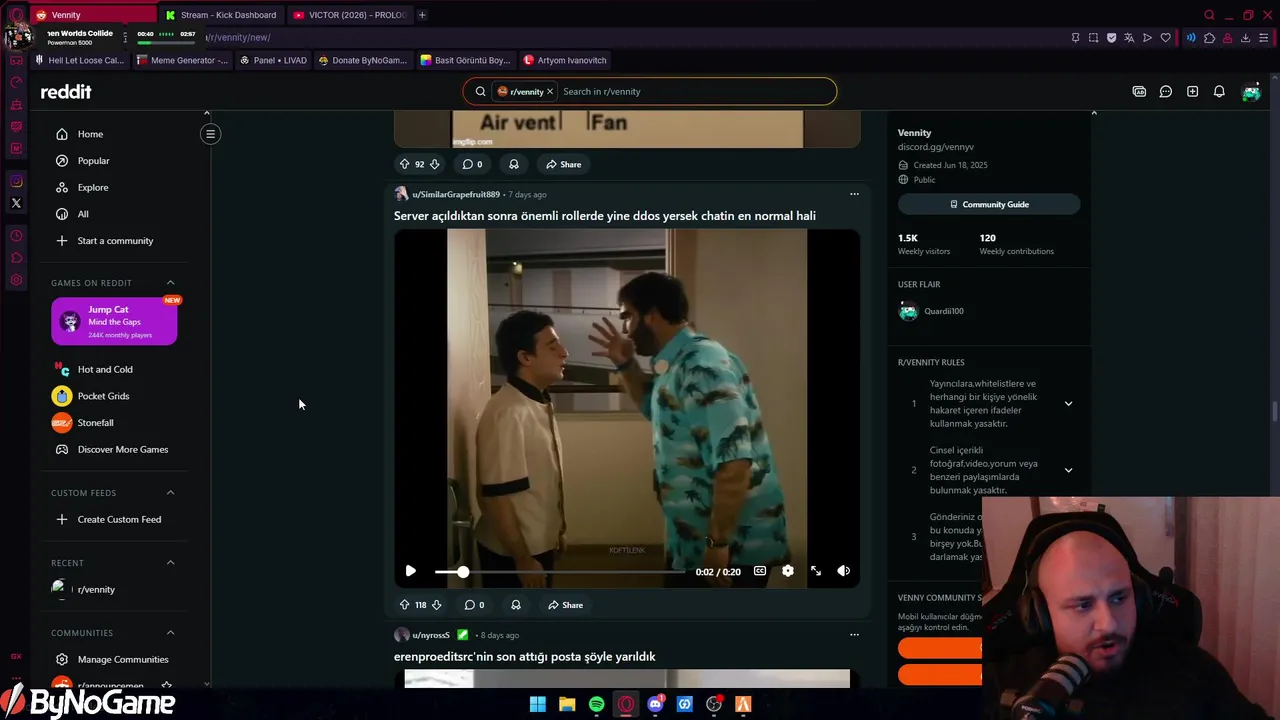Click Opera snapshot icon in address bar
The image size is (1280, 720).
click(x=1093, y=38)
